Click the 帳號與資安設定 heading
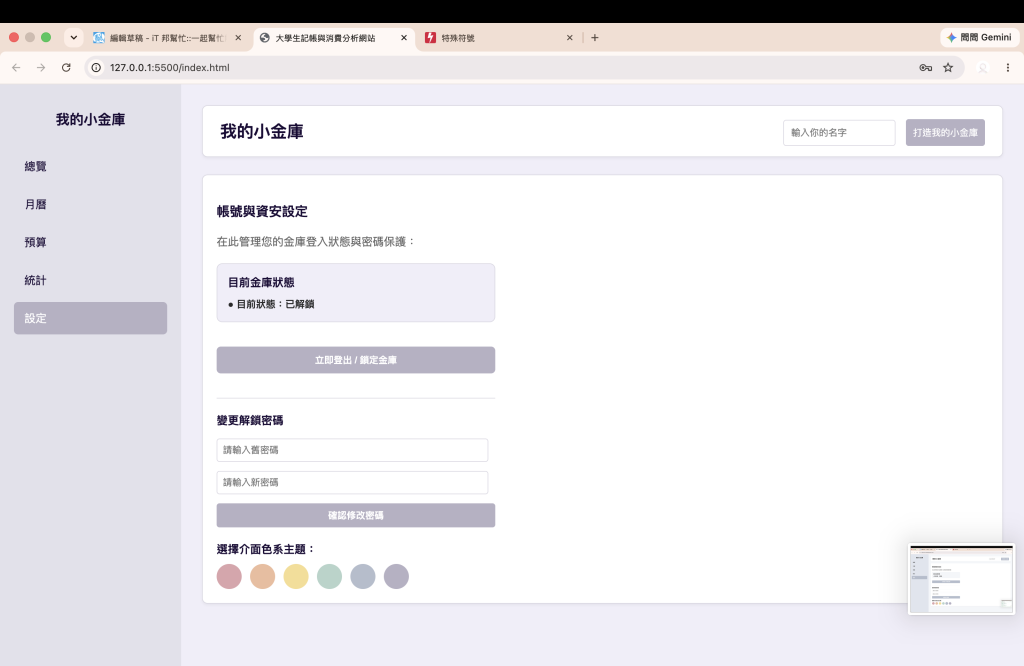This screenshot has height=666, width=1024. [x=262, y=212]
